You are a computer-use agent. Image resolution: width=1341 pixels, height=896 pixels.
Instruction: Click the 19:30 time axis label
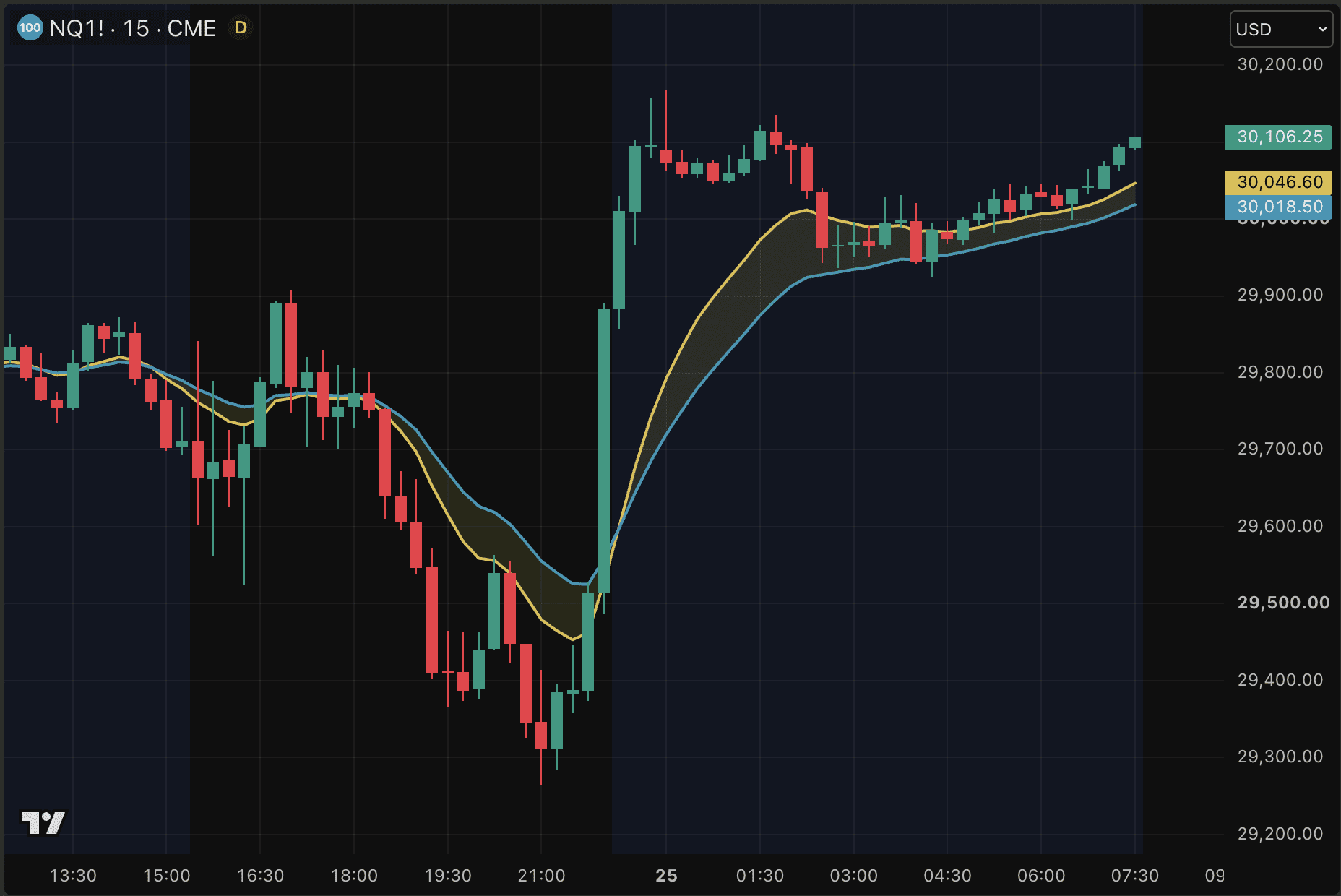448,876
